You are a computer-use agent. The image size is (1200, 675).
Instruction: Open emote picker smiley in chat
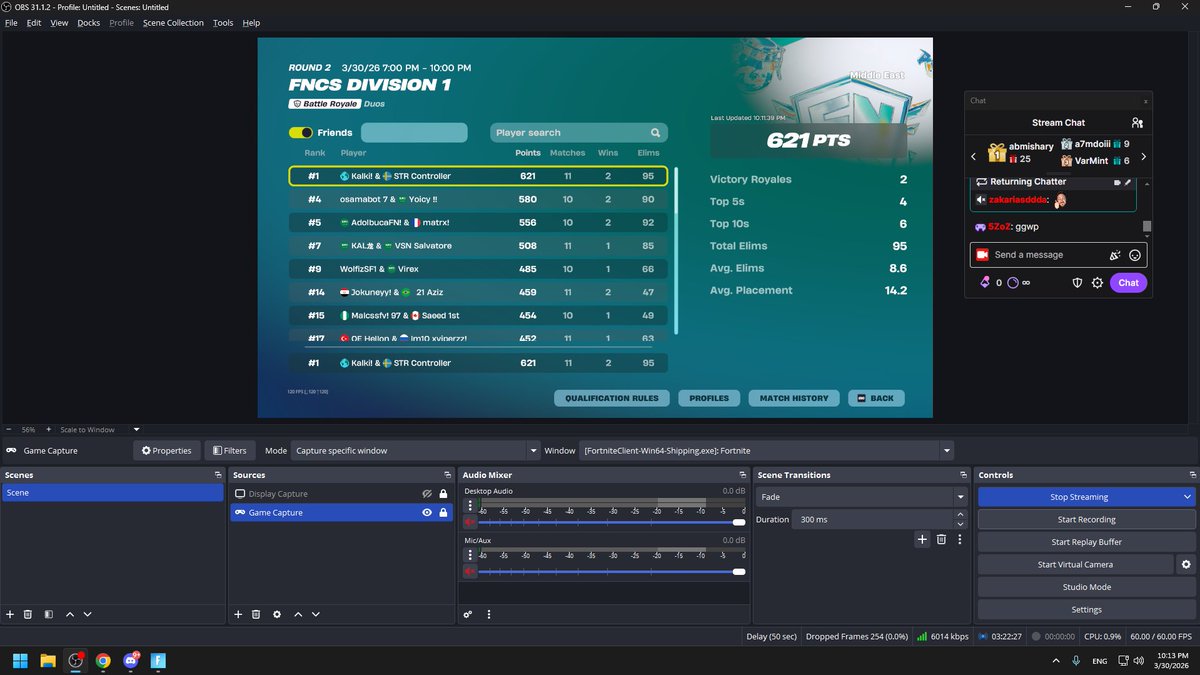pos(1135,255)
